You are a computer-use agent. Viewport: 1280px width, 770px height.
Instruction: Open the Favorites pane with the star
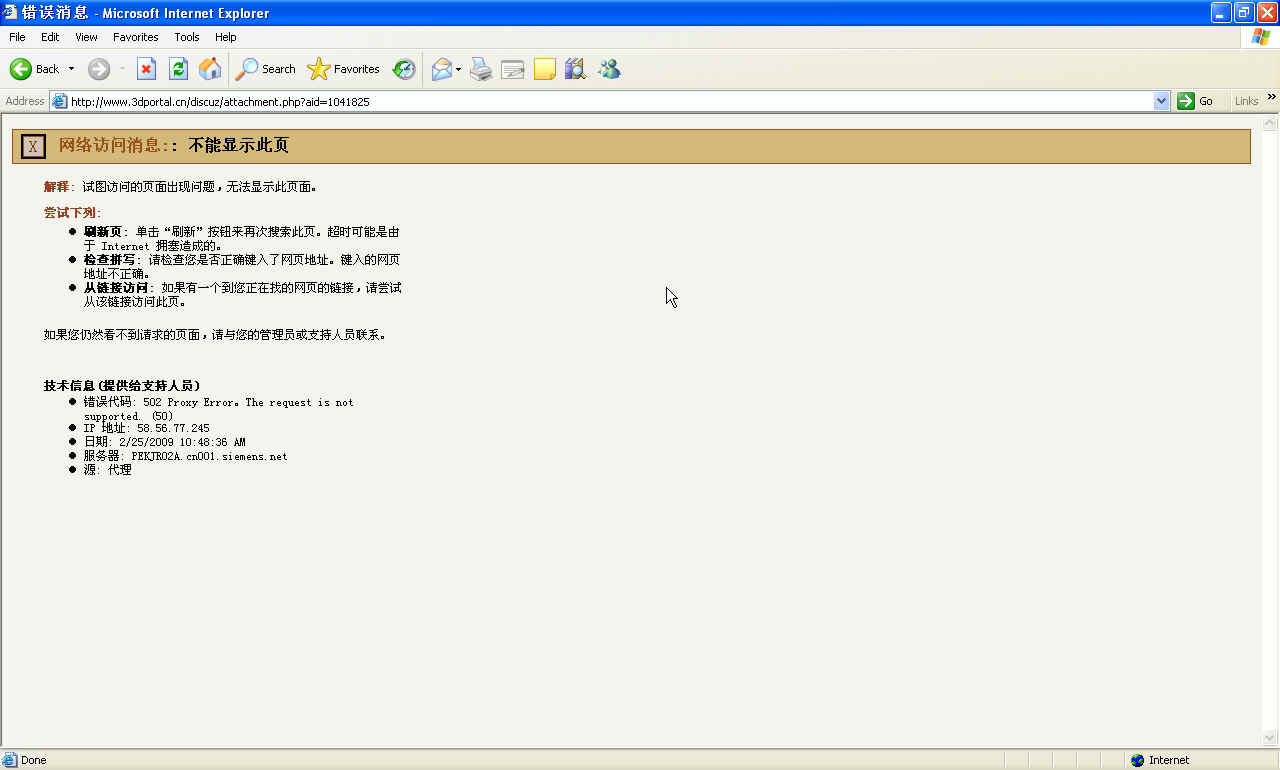click(343, 69)
